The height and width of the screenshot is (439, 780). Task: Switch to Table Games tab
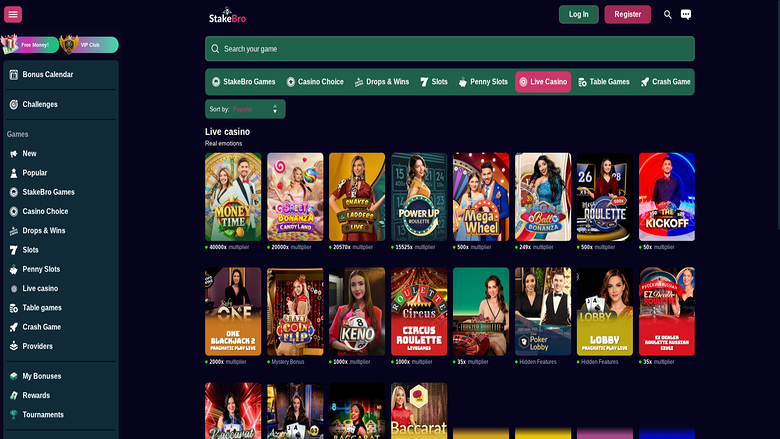coord(604,82)
